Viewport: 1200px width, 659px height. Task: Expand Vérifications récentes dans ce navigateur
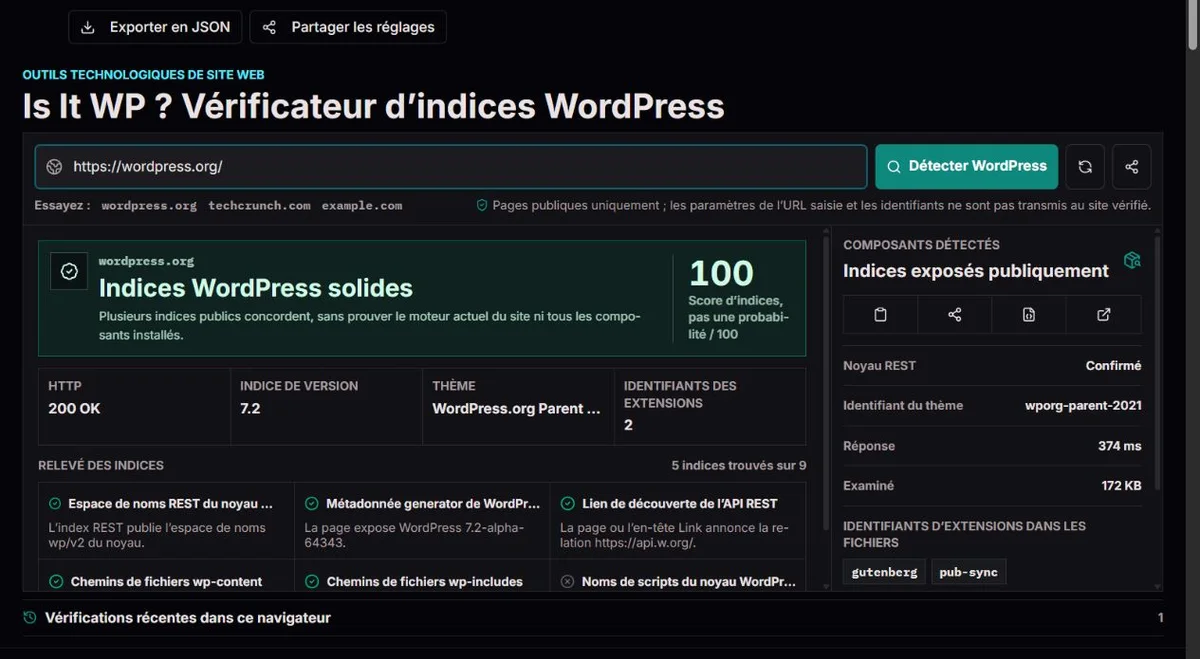point(593,618)
